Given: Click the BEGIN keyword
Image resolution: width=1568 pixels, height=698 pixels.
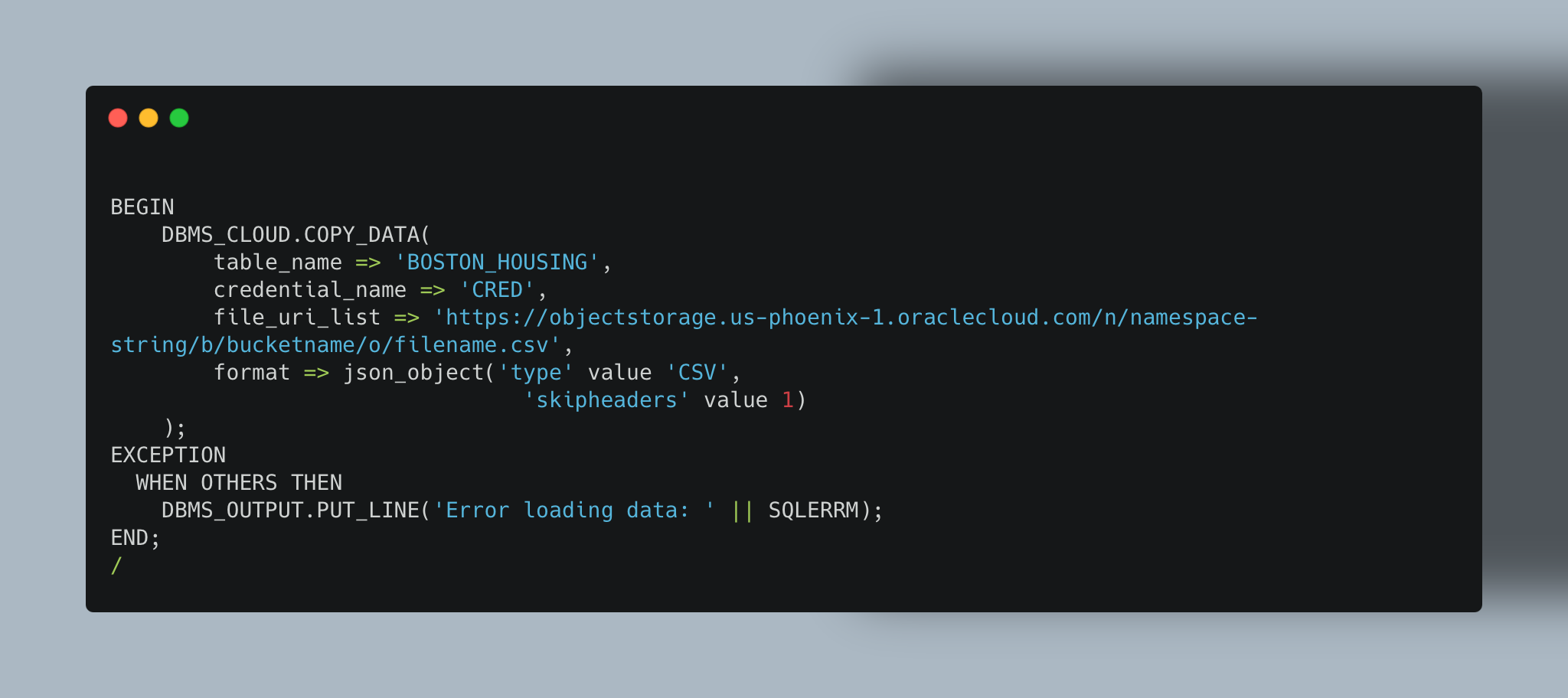Looking at the screenshot, I should pos(142,207).
